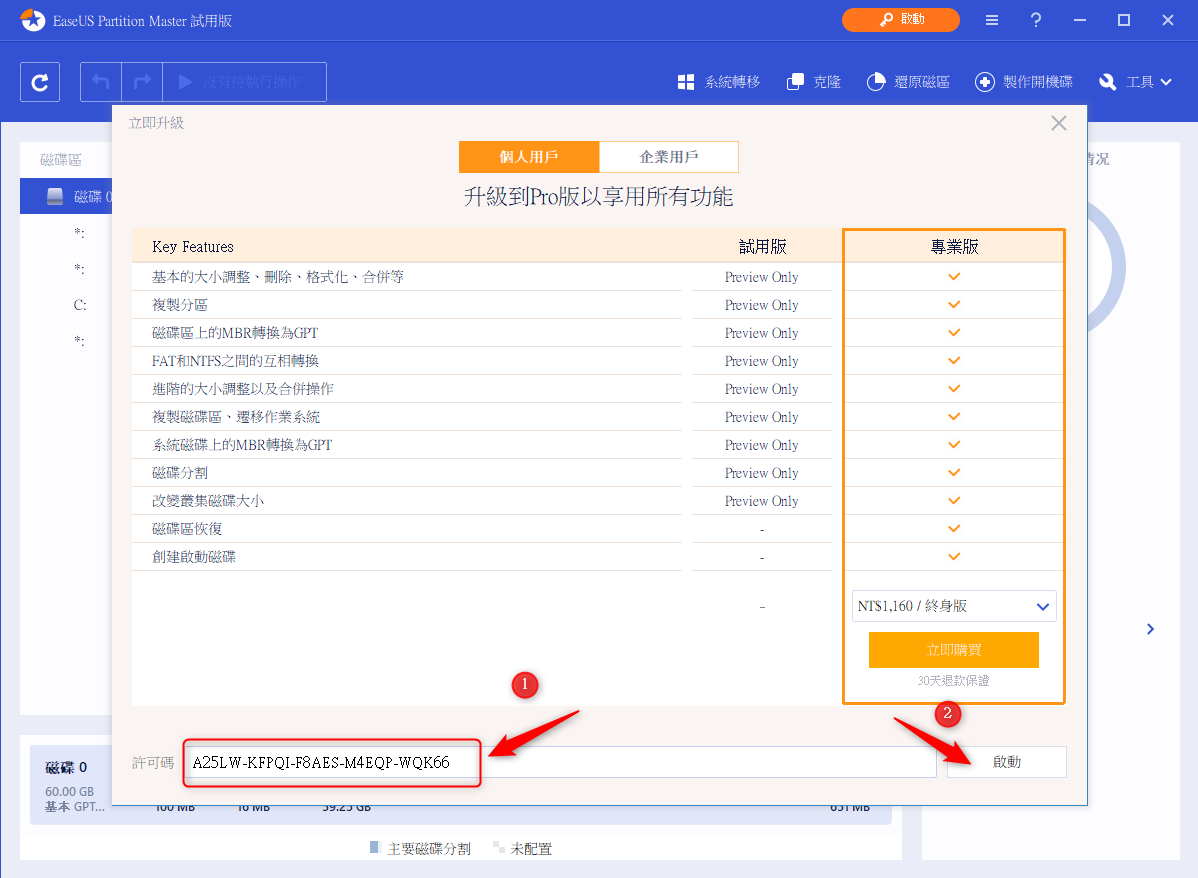Viewport: 1198px width, 878px height.
Task: Click the 啟動 button beside license field
Action: click(x=1006, y=762)
